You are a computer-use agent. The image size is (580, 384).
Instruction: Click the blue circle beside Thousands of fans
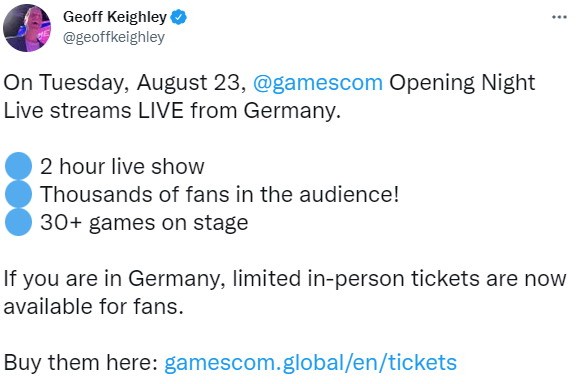(x=18, y=193)
